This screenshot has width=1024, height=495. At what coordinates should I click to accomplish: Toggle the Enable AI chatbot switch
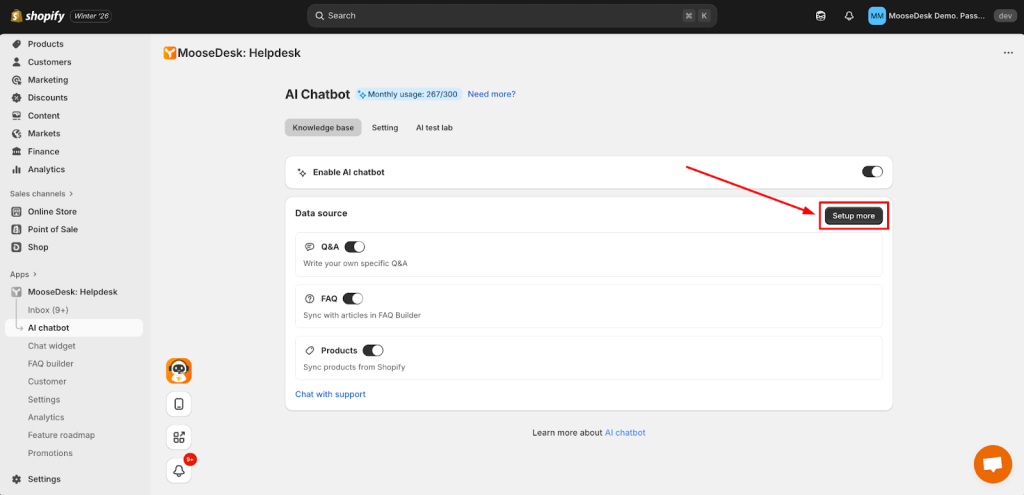coord(872,172)
